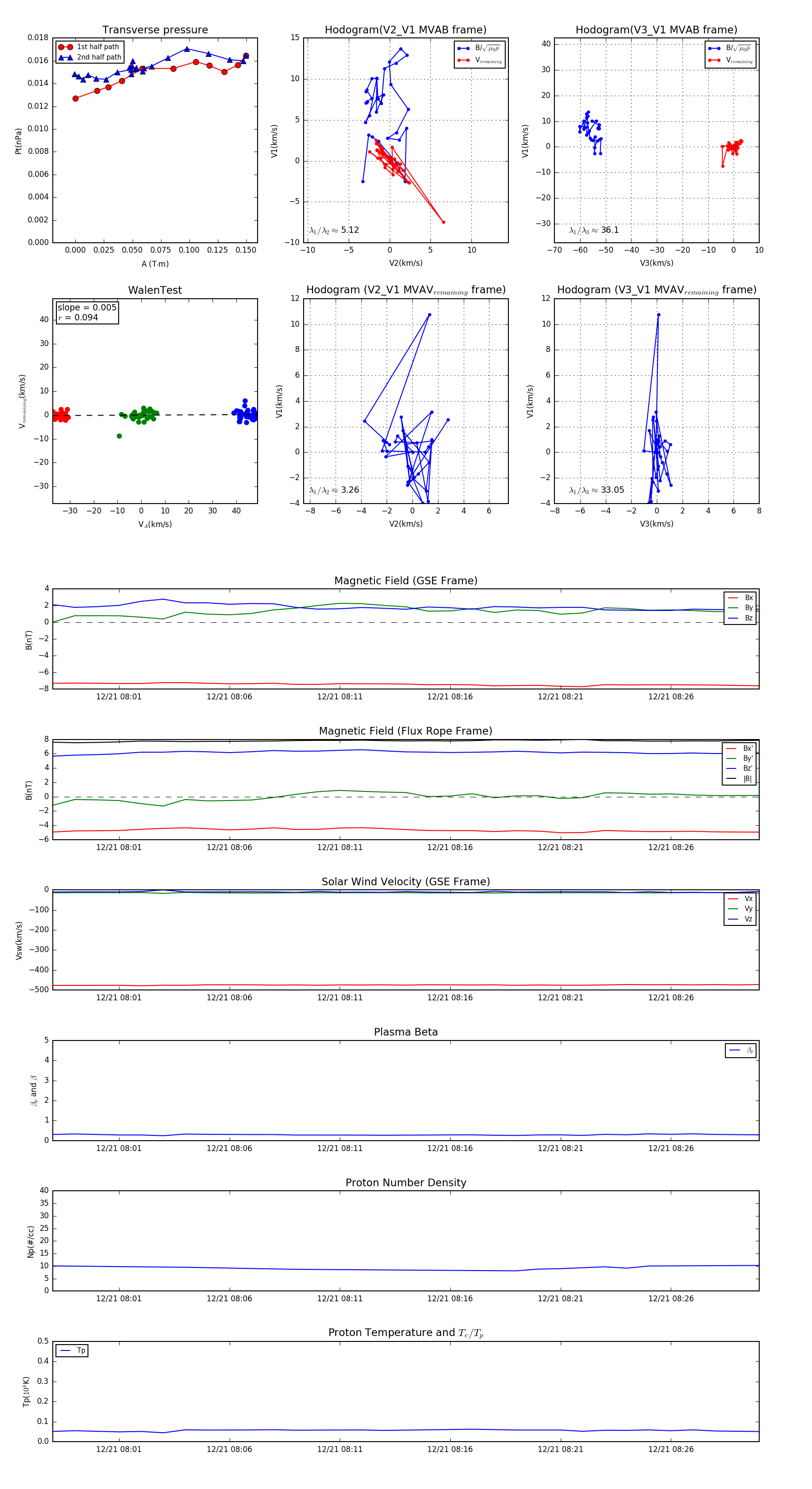Select the Bz legend entry in GSE plot
Image resolution: width=812 pixels, height=1489 pixels.
pyautogui.click(x=741, y=619)
